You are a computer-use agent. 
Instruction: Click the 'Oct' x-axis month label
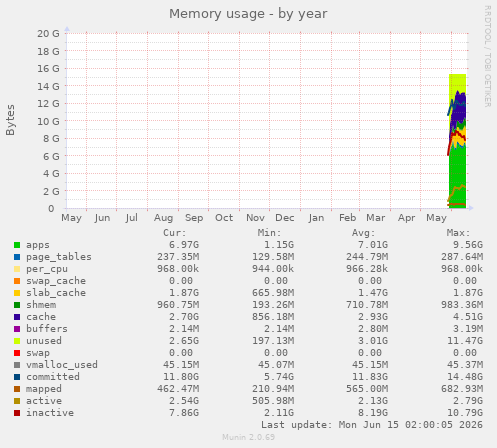(x=224, y=218)
